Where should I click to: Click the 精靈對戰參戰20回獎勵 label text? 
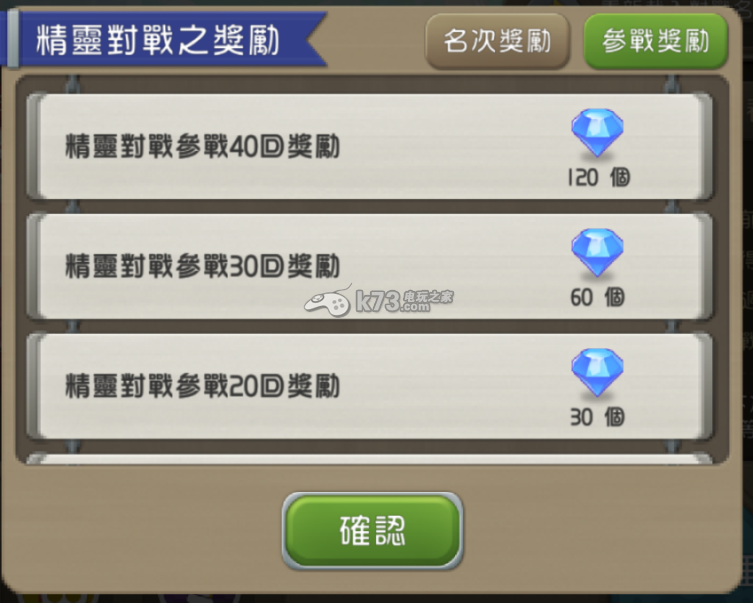pos(202,386)
